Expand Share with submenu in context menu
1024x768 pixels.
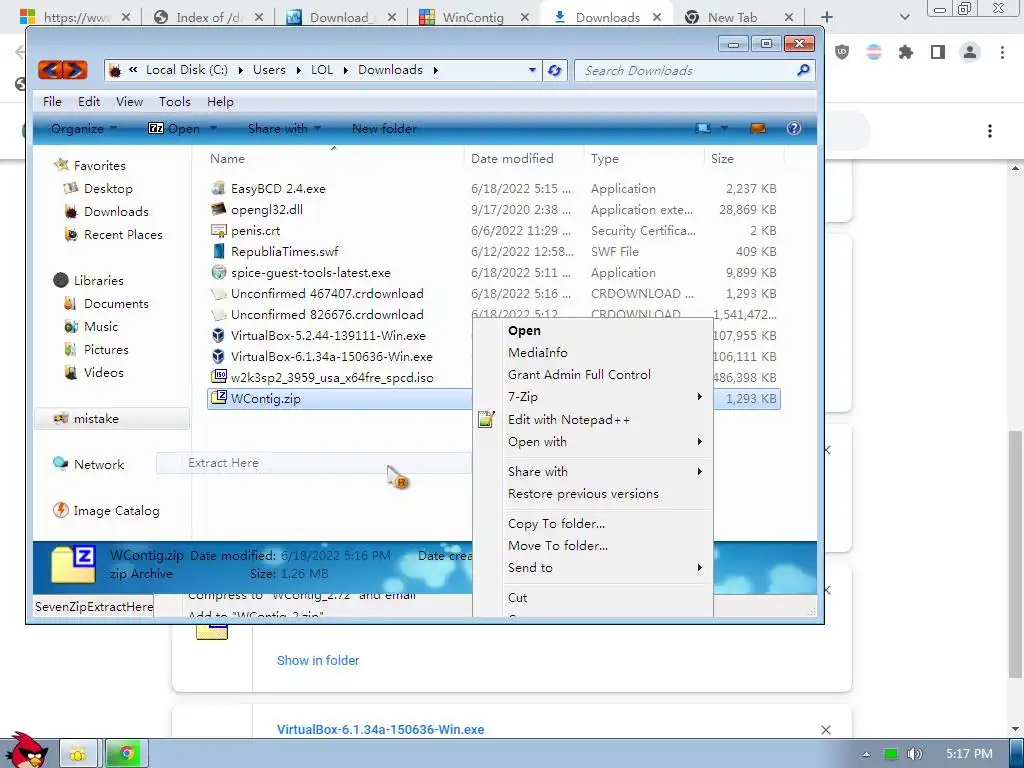pyautogui.click(x=592, y=472)
